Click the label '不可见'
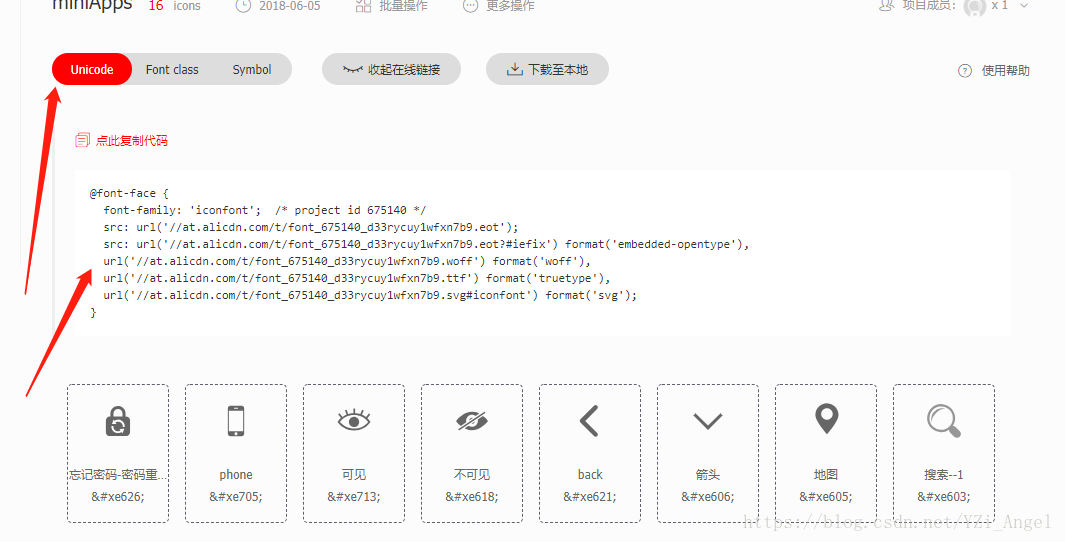The width and height of the screenshot is (1065, 542). click(x=472, y=475)
